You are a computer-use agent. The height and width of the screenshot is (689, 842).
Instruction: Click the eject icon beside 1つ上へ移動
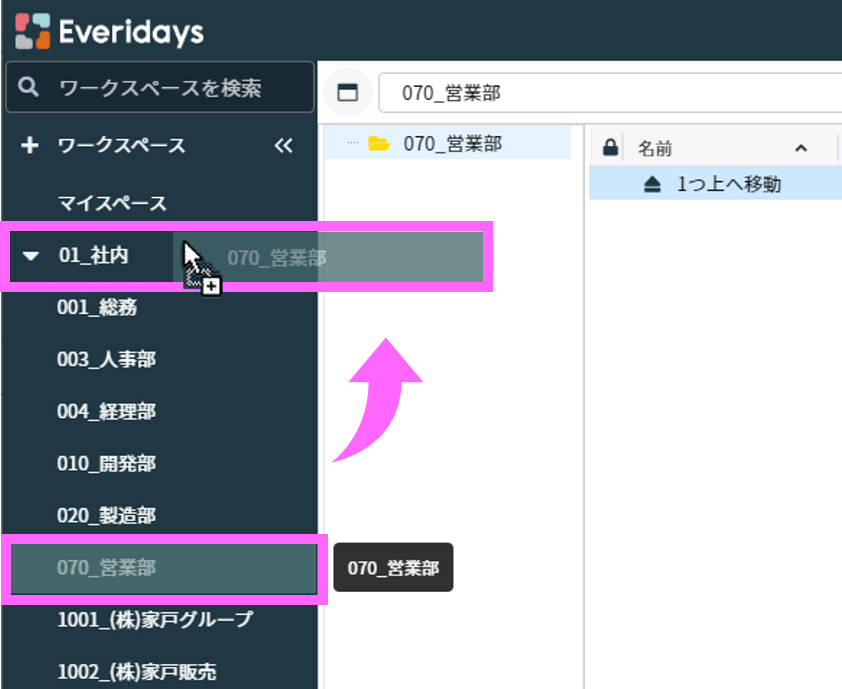652,184
